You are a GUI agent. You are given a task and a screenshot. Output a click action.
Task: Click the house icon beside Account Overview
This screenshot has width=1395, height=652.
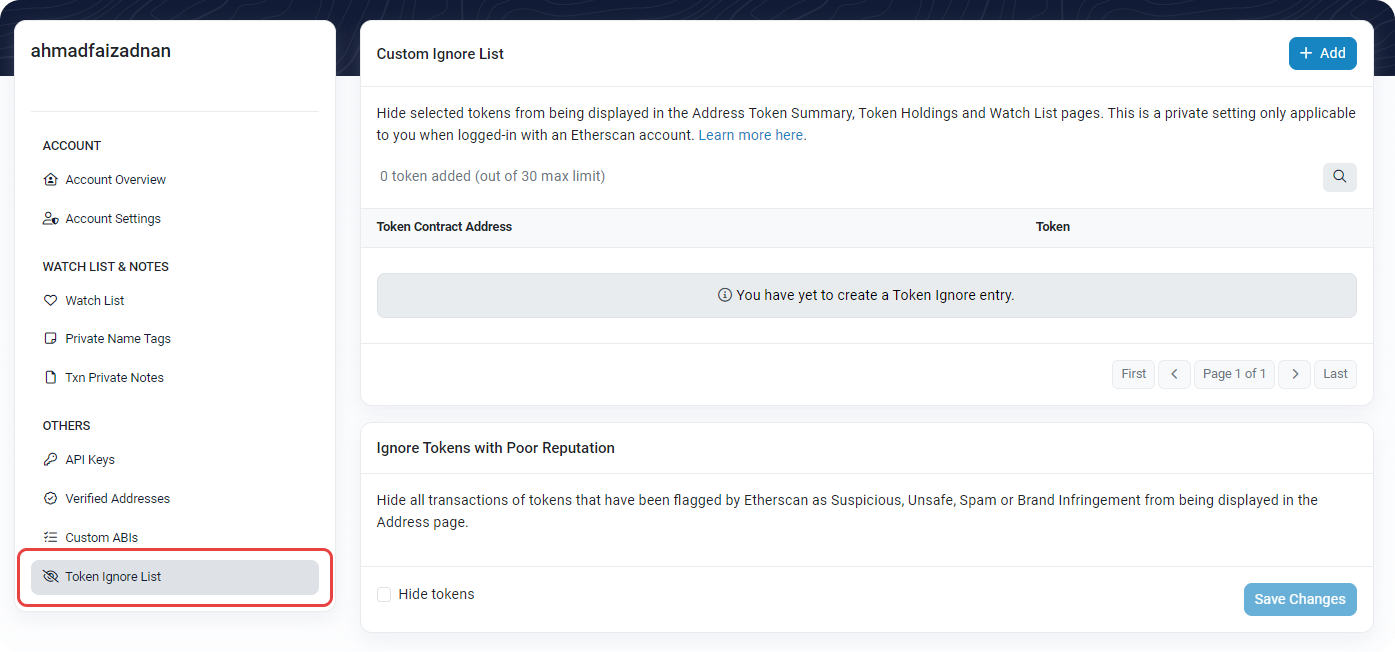point(51,180)
